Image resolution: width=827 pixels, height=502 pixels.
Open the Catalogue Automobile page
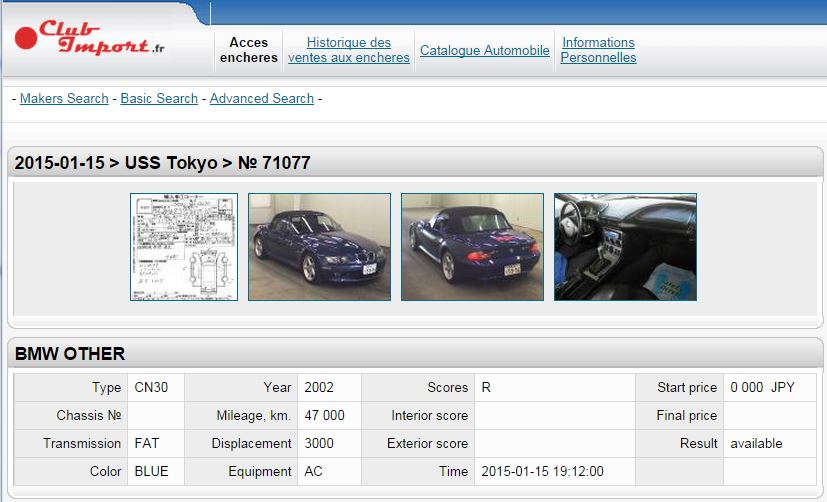coord(485,50)
